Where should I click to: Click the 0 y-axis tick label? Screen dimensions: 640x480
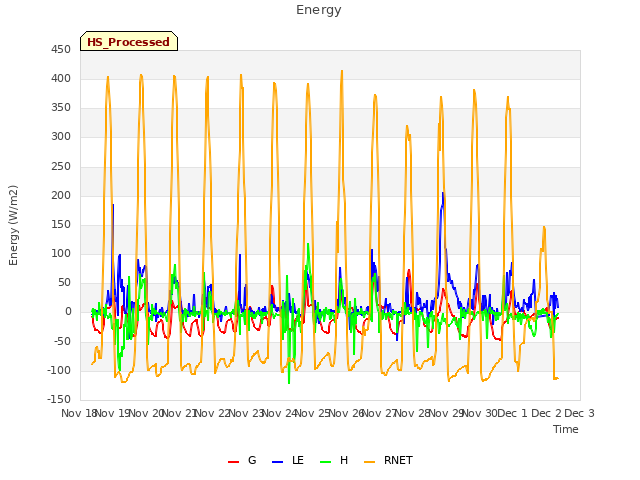coord(68,312)
